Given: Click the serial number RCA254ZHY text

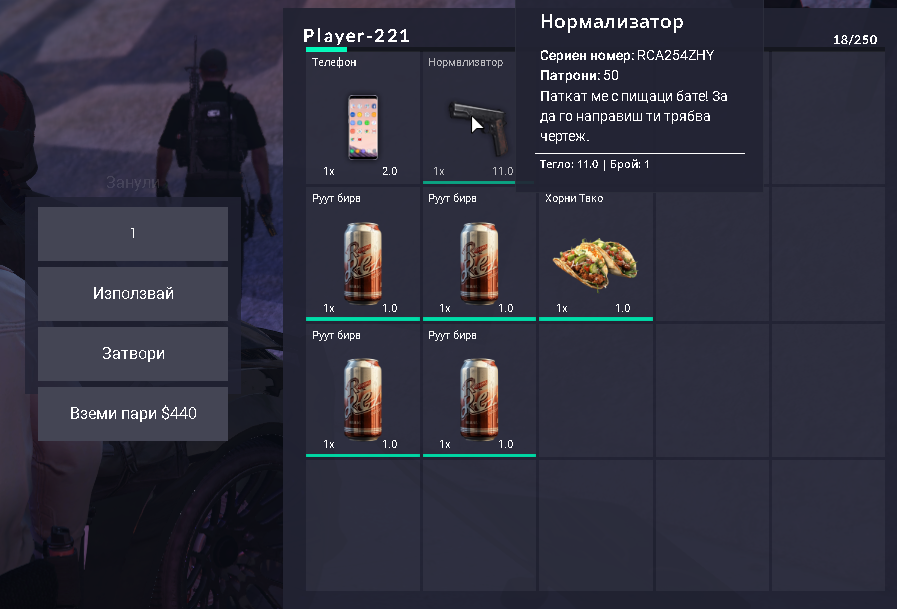Looking at the screenshot, I should point(675,55).
